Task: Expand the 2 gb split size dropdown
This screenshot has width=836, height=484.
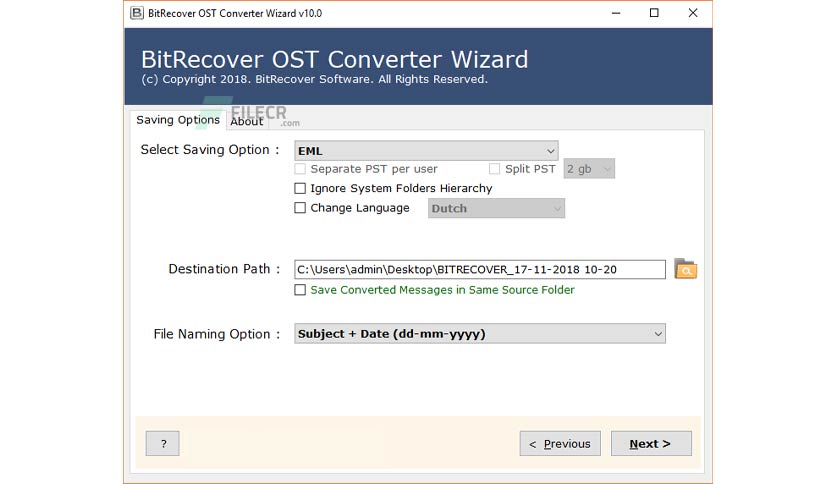Action: [x=589, y=169]
